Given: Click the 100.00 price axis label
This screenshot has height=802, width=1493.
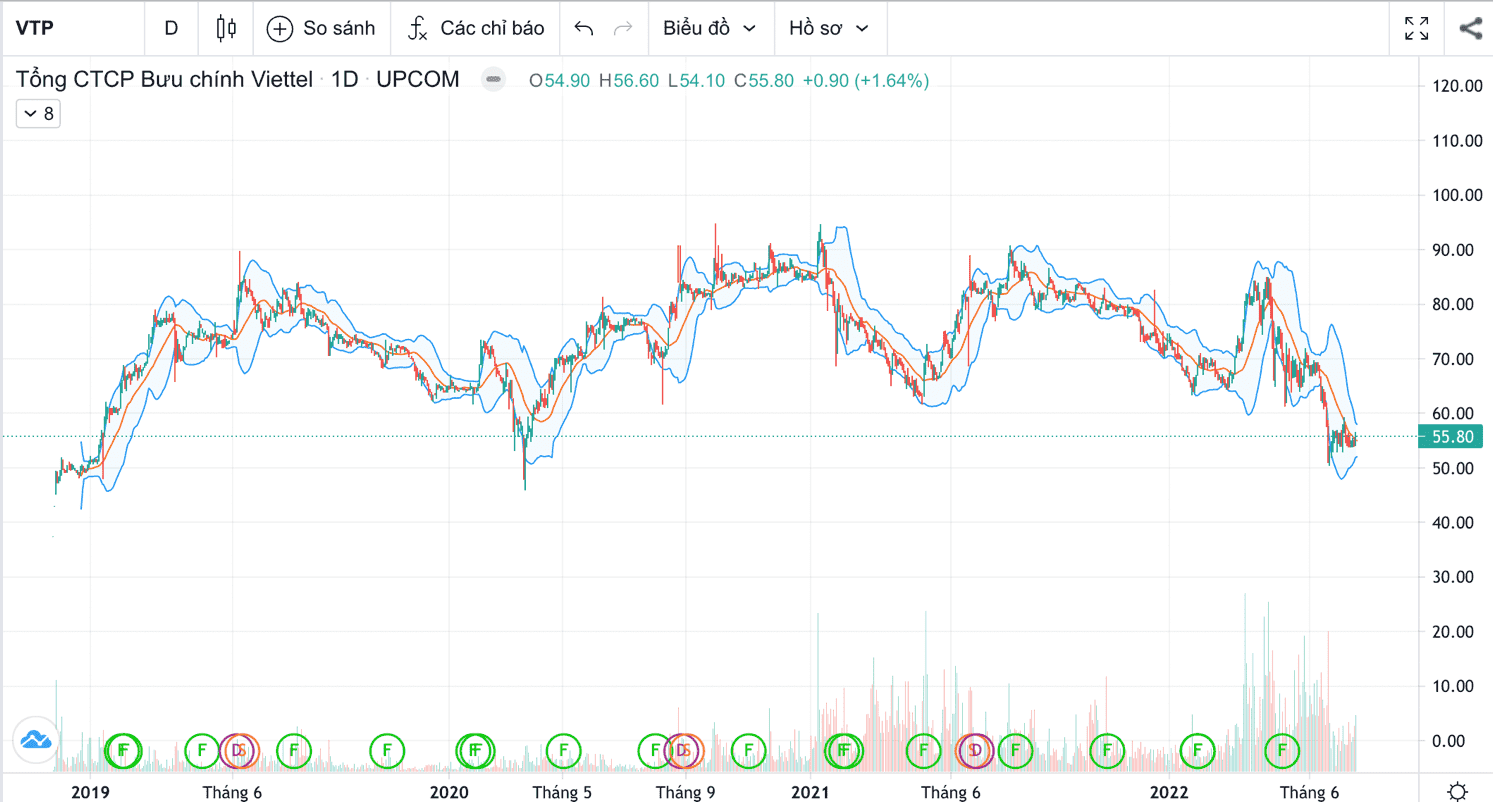Looking at the screenshot, I should click(x=1457, y=195).
